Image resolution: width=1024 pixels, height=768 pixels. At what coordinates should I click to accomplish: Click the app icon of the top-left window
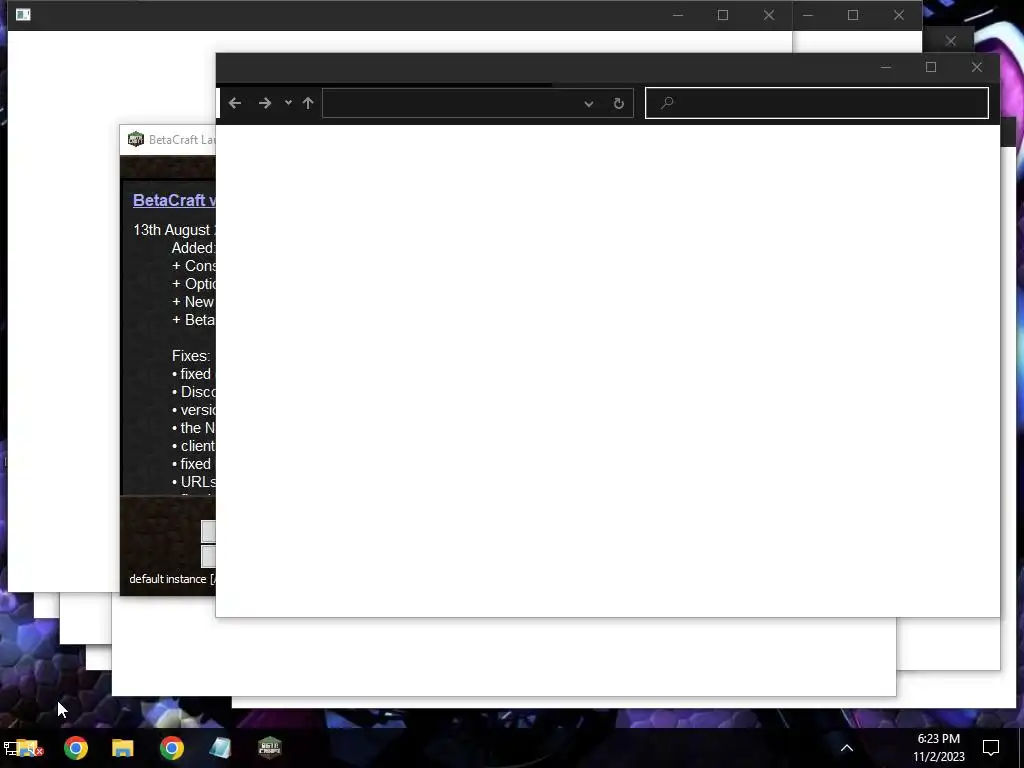23,14
